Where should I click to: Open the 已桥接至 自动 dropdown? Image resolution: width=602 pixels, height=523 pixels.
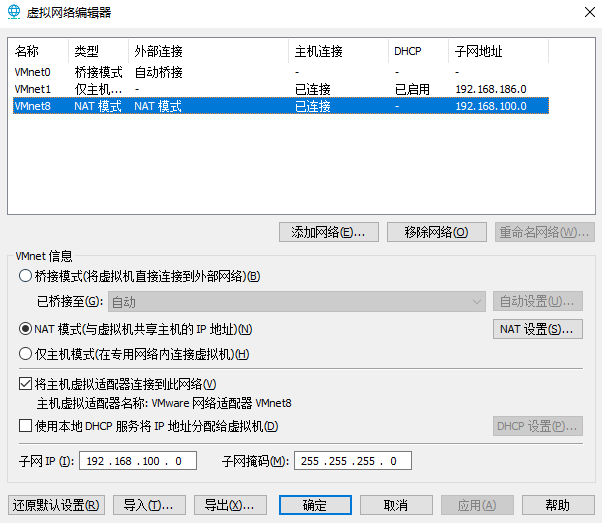[x=297, y=302]
